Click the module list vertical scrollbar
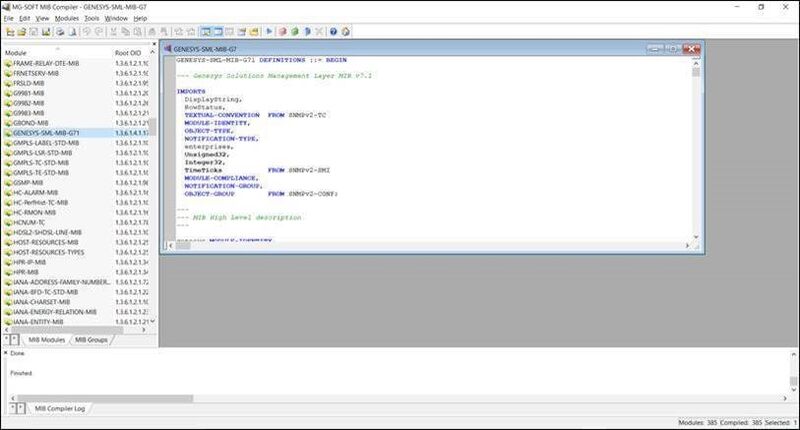Image resolution: width=800 pixels, height=430 pixels. pos(153,200)
